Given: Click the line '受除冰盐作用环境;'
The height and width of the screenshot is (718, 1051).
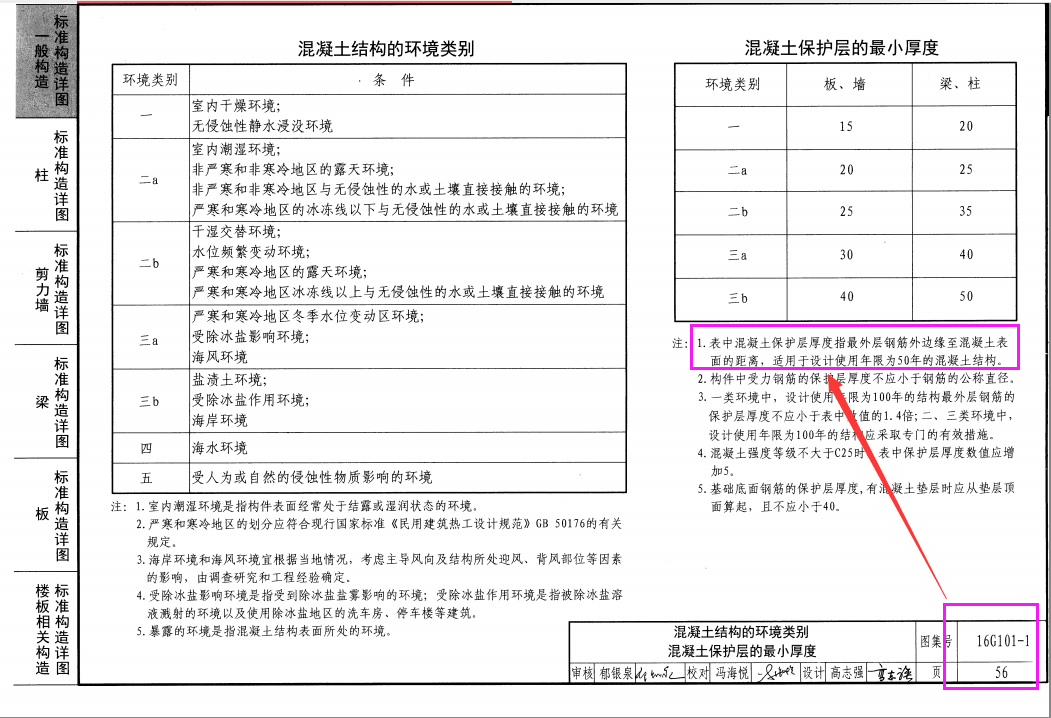Looking at the screenshot, I should (x=251, y=400).
